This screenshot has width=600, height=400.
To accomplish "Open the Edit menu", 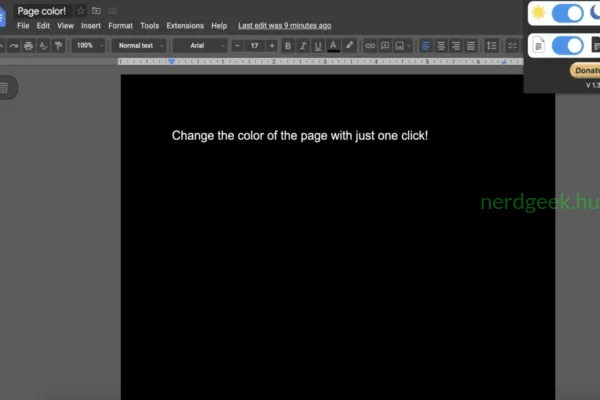I will (x=43, y=26).
